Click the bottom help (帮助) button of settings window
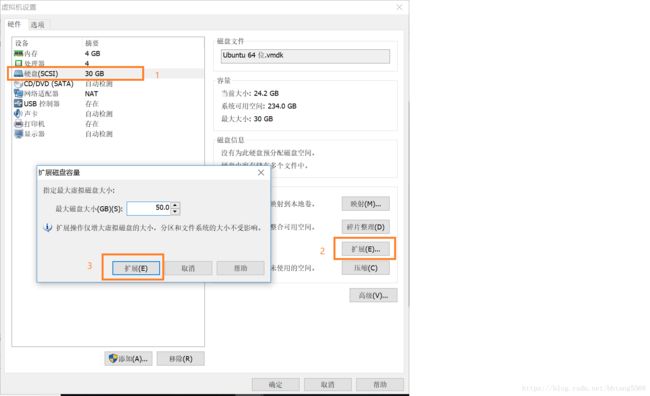 tap(380, 385)
